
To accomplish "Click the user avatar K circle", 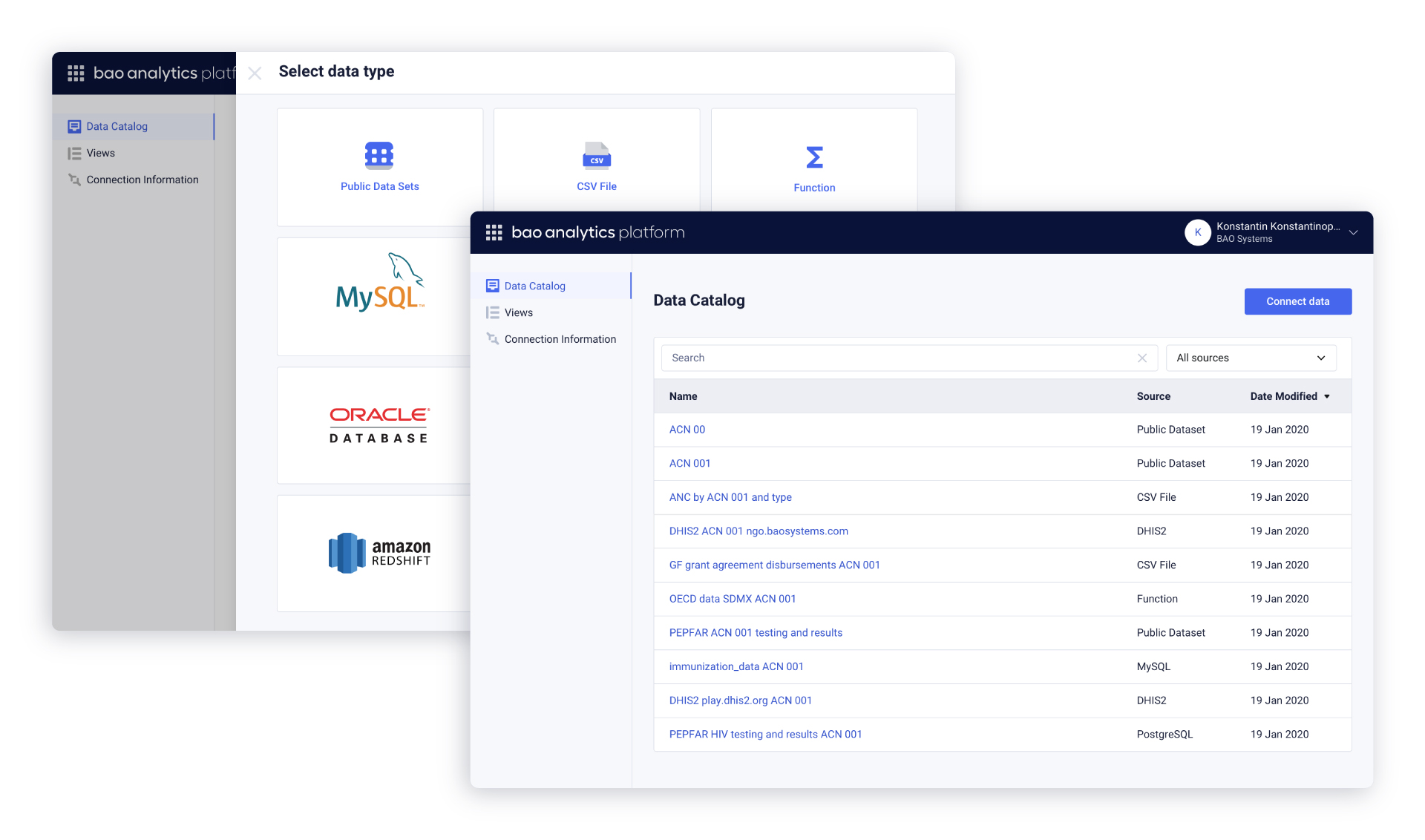I will (x=1197, y=233).
